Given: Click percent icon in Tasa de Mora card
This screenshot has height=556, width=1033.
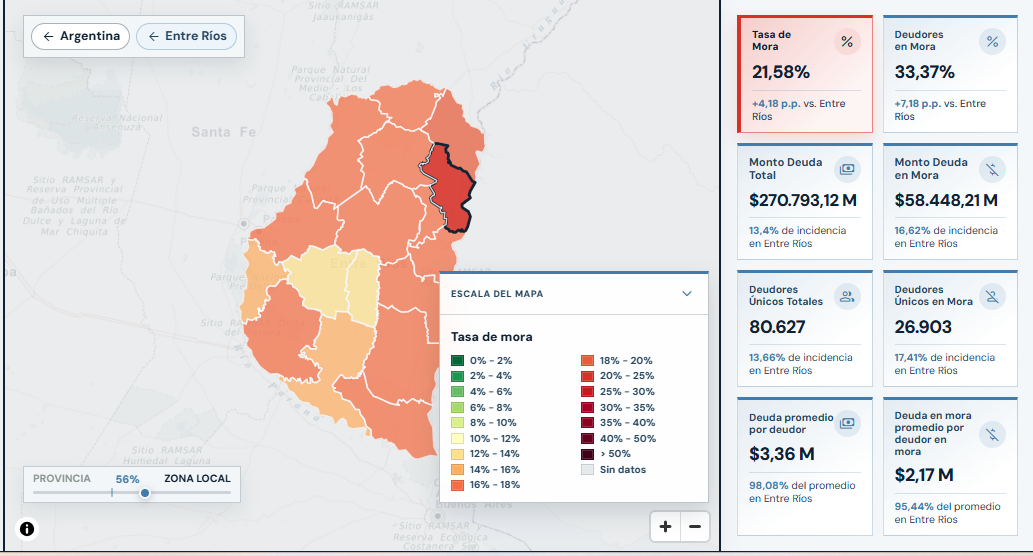Looking at the screenshot, I should [847, 42].
